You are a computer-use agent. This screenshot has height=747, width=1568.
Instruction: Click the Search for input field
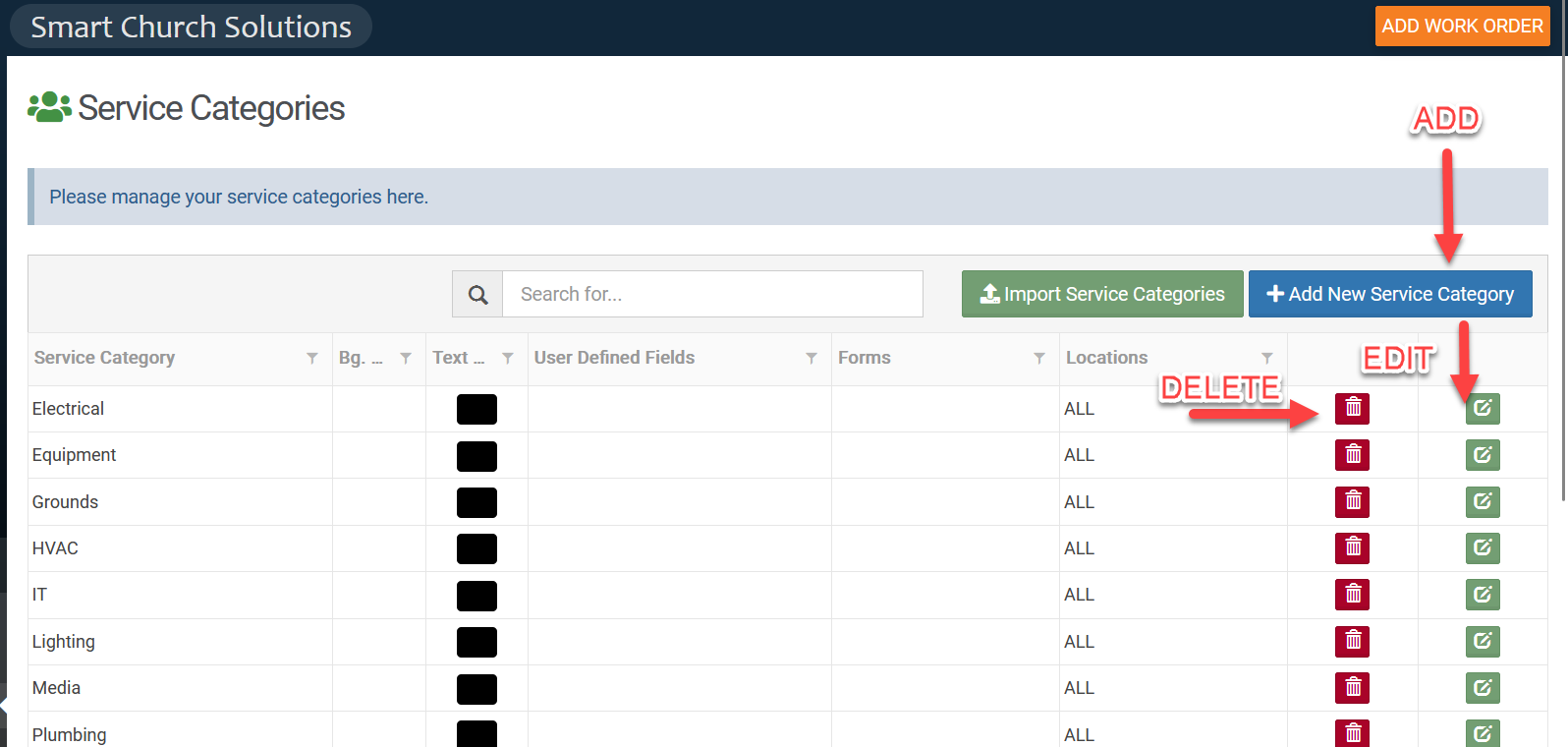711,294
